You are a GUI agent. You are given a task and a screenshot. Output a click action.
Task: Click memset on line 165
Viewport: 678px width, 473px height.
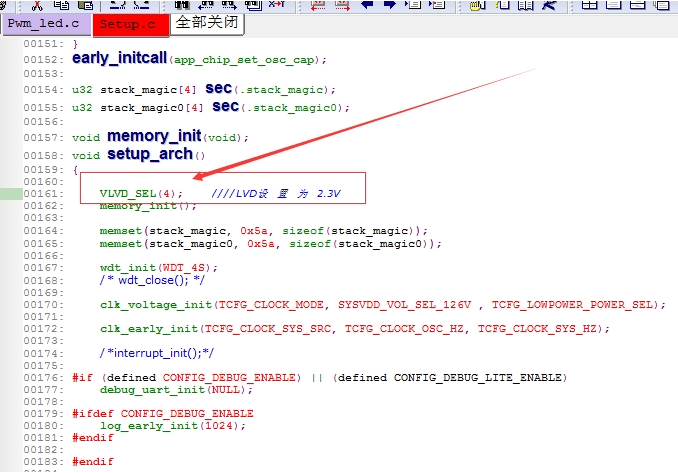121,243
